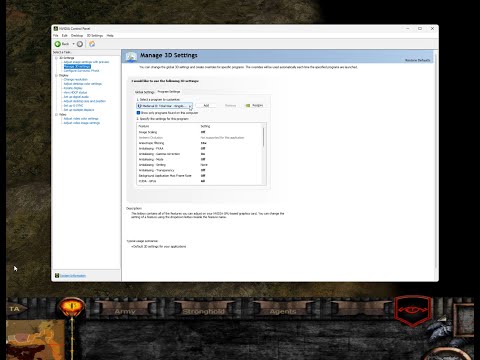Open the Help menu
Image resolution: width=480 pixels, height=360 pixels.
pos(110,36)
